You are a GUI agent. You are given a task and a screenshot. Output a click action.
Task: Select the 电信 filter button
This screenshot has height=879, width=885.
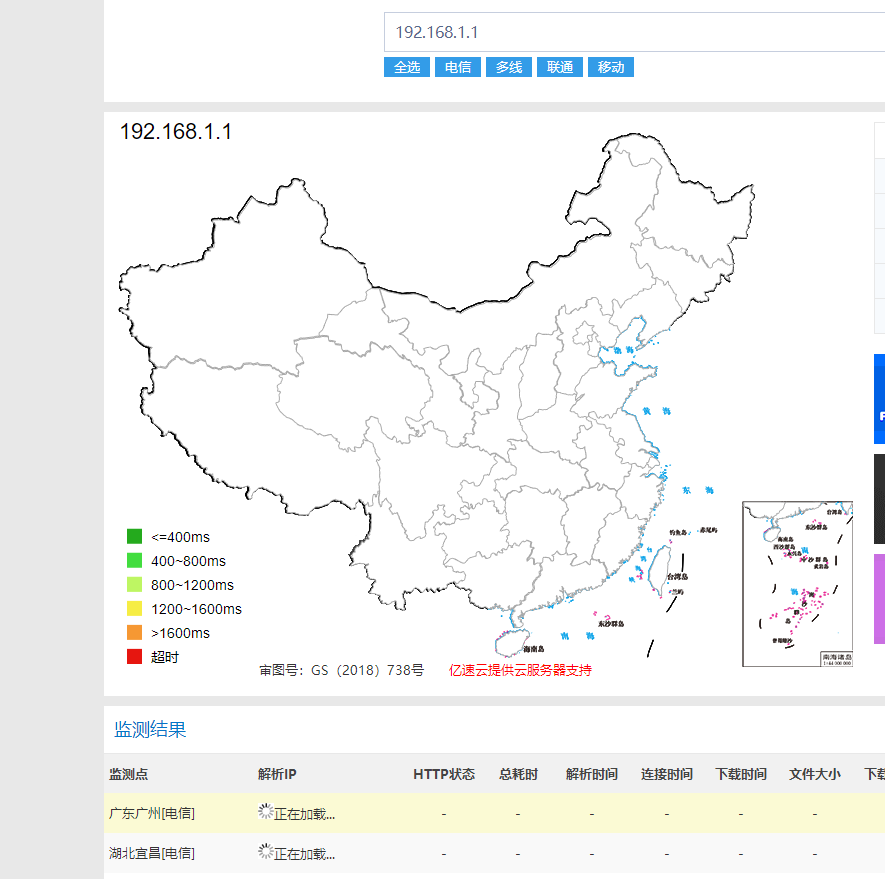pos(458,67)
